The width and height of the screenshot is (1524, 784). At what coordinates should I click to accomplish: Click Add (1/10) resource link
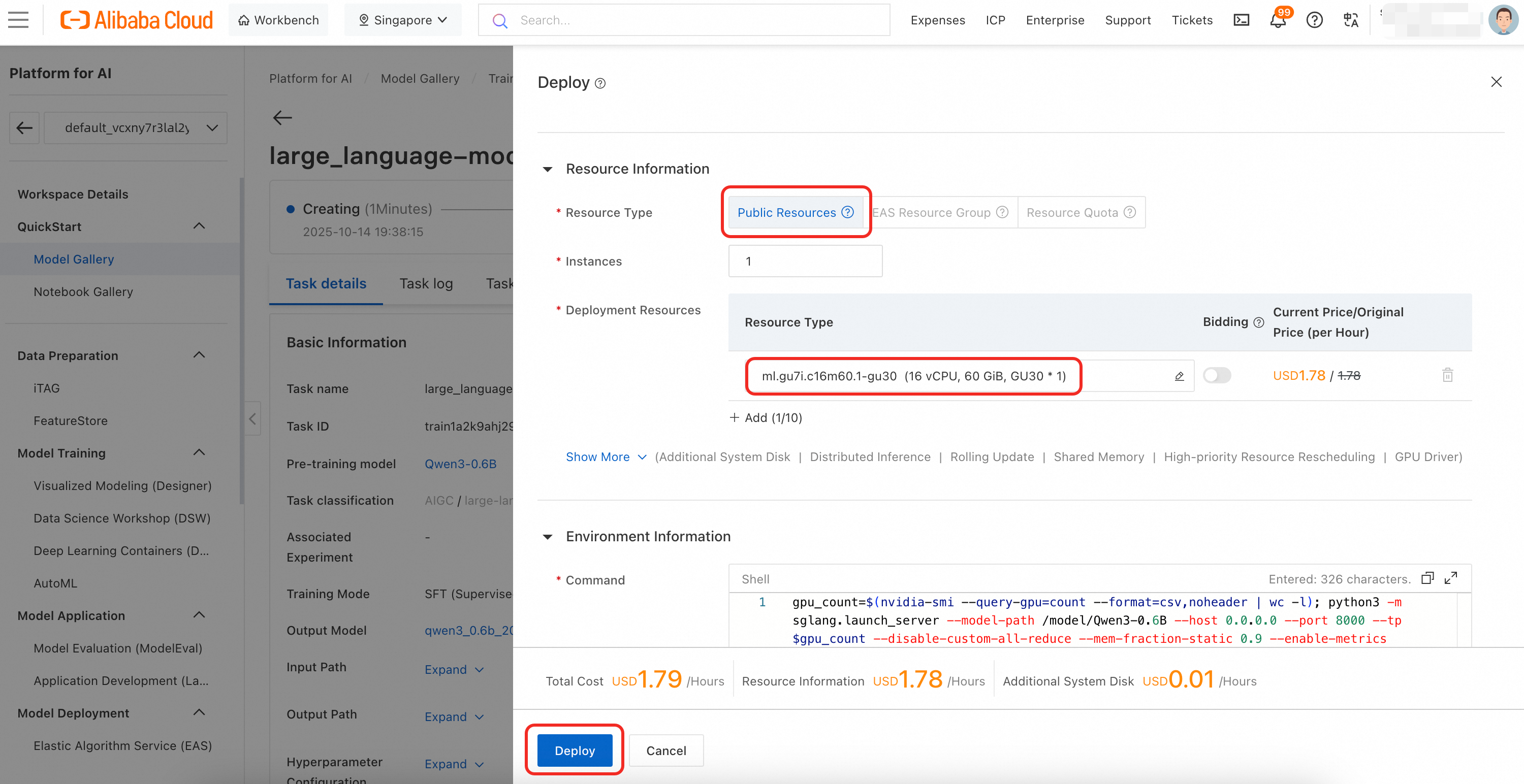point(766,417)
